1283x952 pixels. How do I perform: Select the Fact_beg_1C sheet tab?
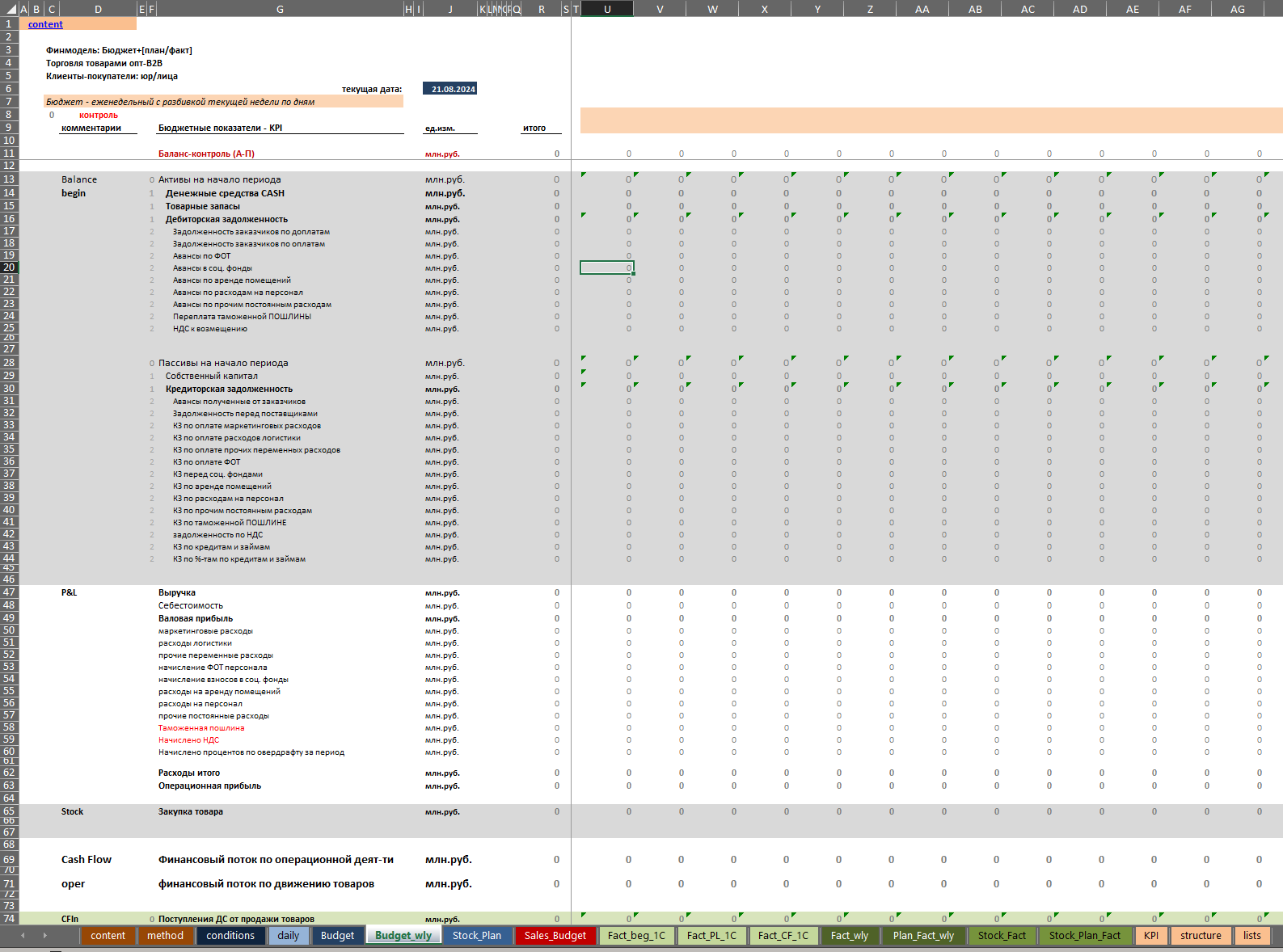636,935
